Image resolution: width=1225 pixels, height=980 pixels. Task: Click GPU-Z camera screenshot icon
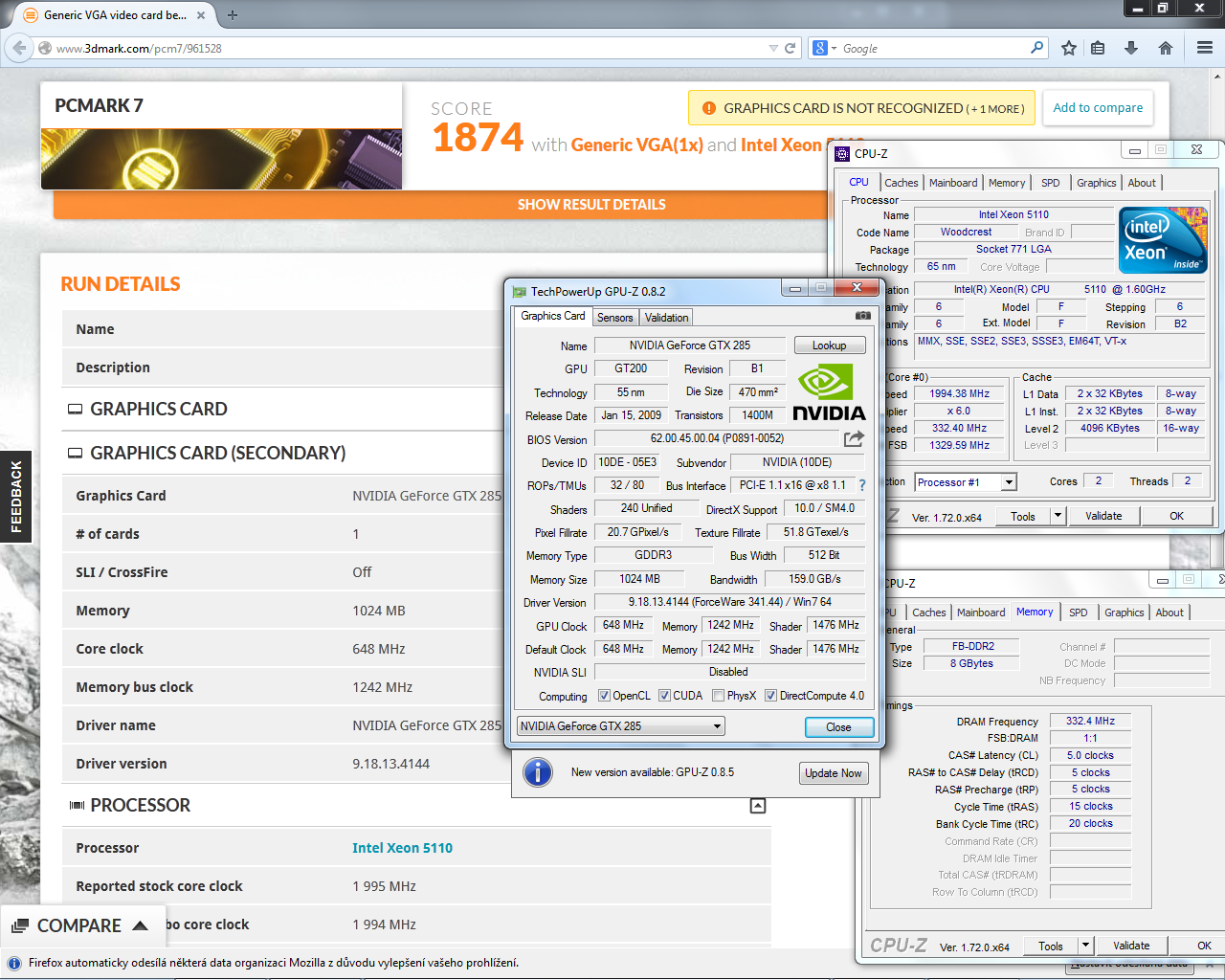pyautogui.click(x=863, y=316)
